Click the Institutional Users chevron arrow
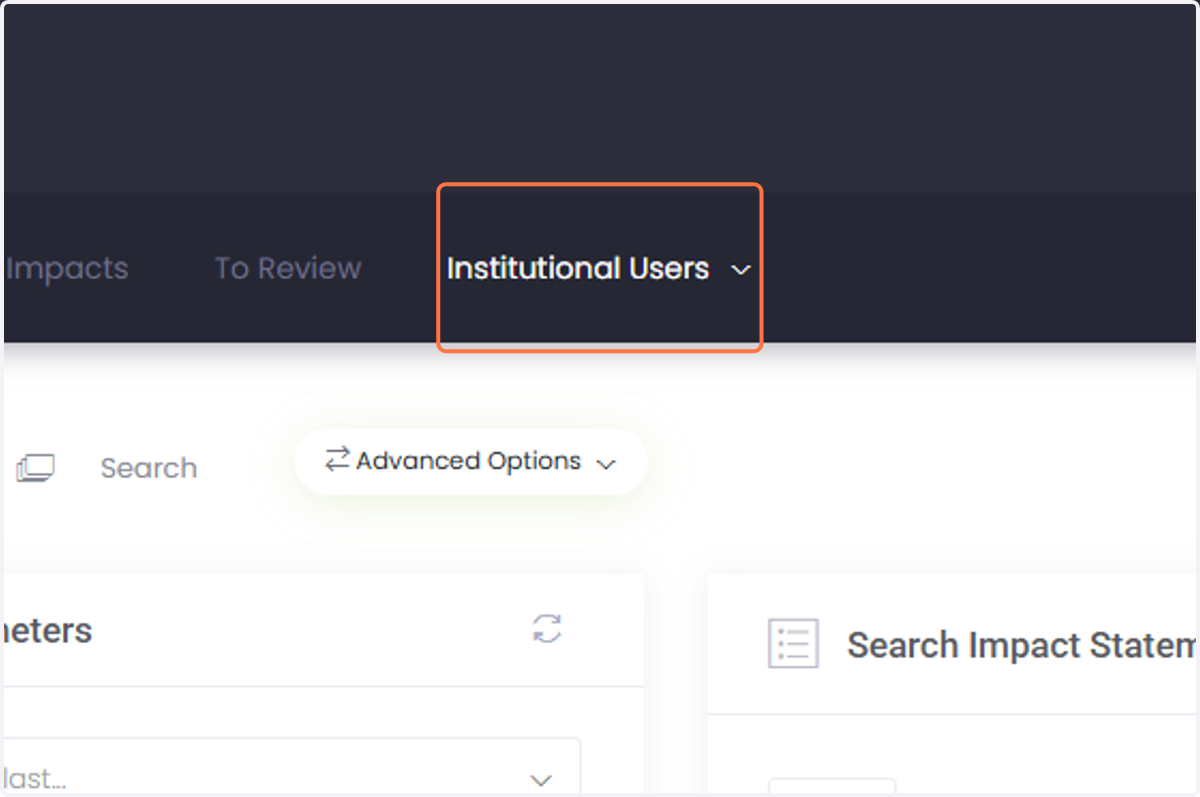 tap(741, 270)
